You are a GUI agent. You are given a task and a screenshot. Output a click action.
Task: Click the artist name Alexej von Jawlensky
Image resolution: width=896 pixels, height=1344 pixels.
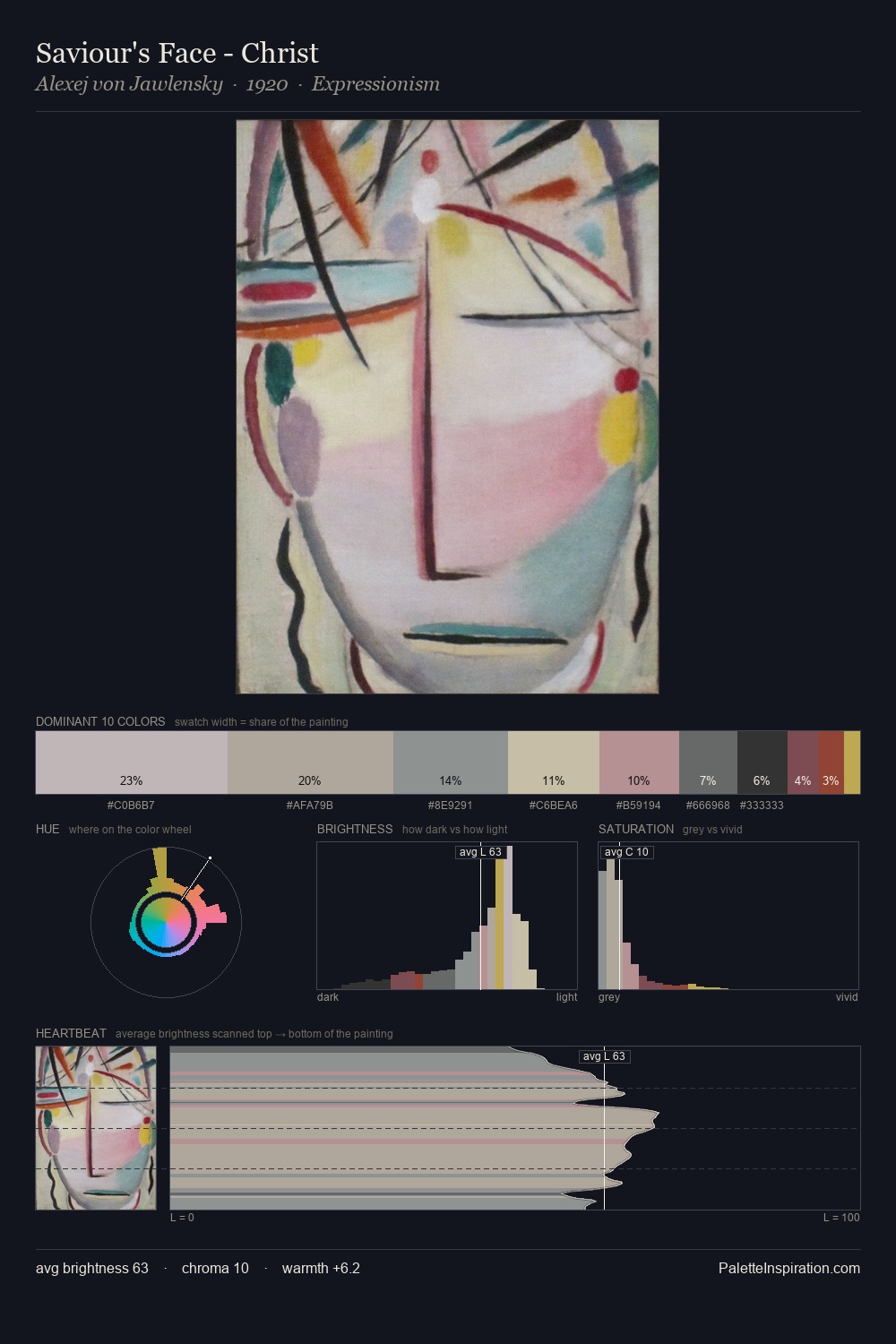[x=129, y=84]
